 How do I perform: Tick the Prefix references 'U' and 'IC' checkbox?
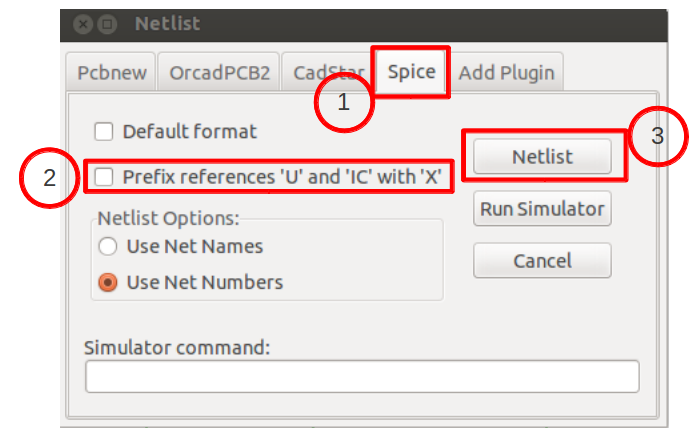(x=103, y=177)
